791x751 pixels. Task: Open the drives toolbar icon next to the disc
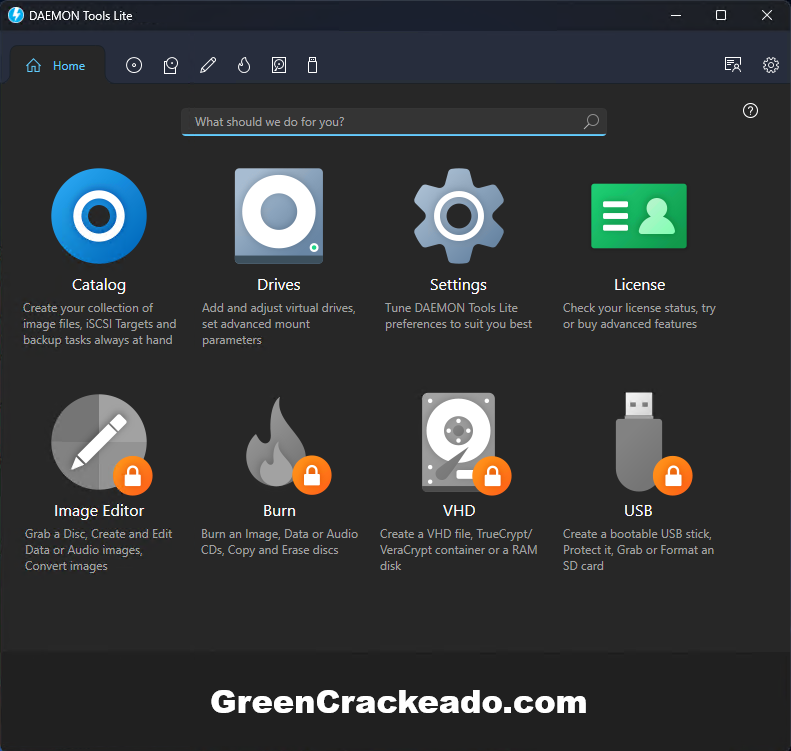(171, 65)
